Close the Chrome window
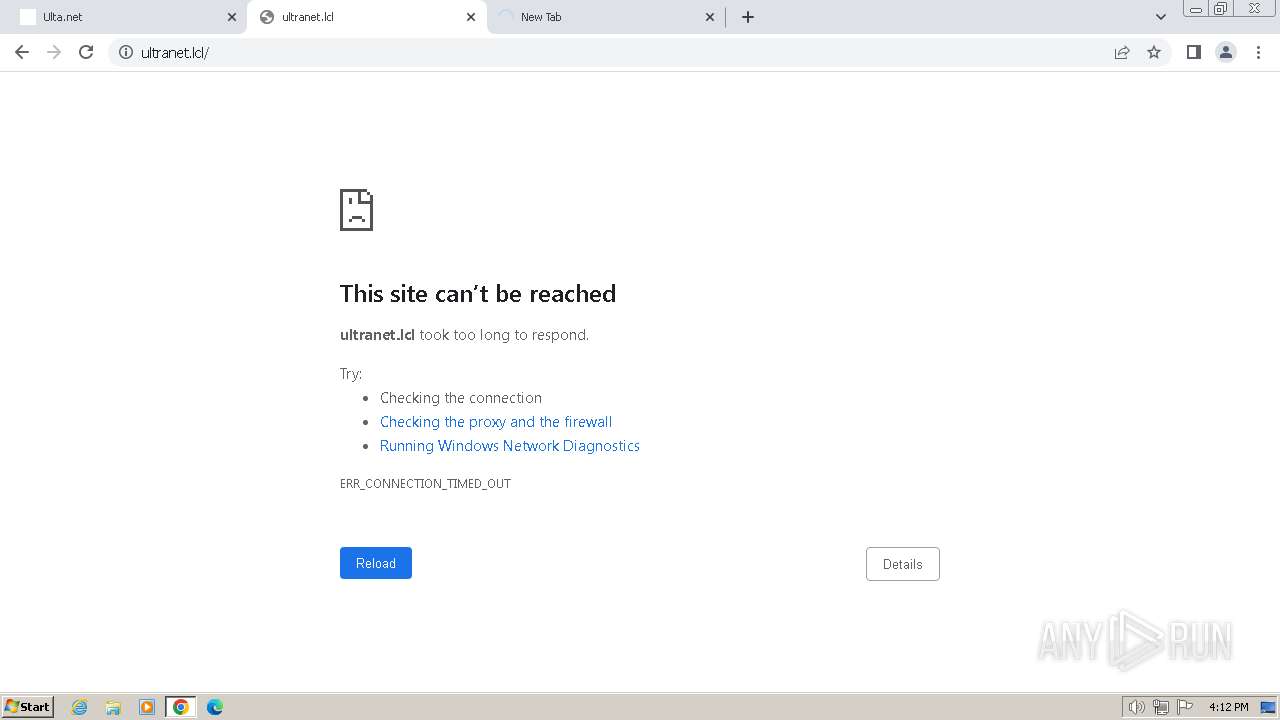The width and height of the screenshot is (1280, 720). (x=1254, y=9)
